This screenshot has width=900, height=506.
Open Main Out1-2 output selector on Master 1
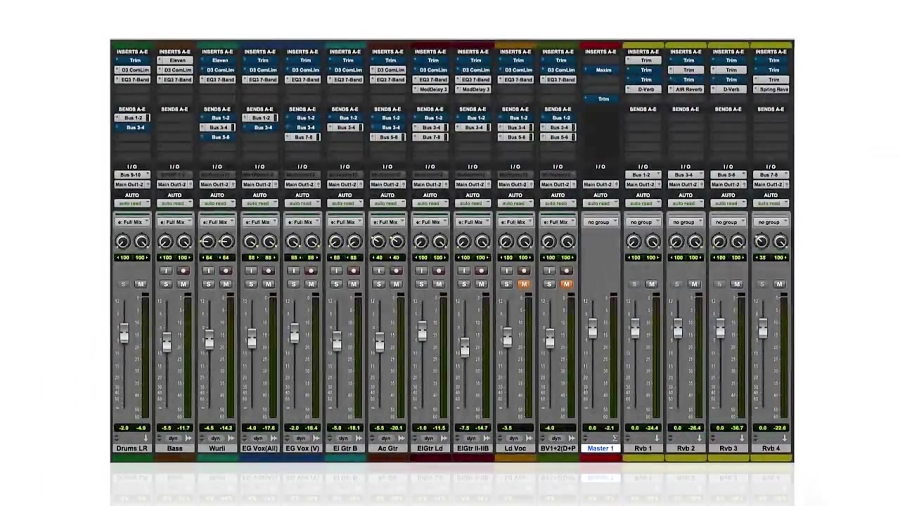click(600, 184)
